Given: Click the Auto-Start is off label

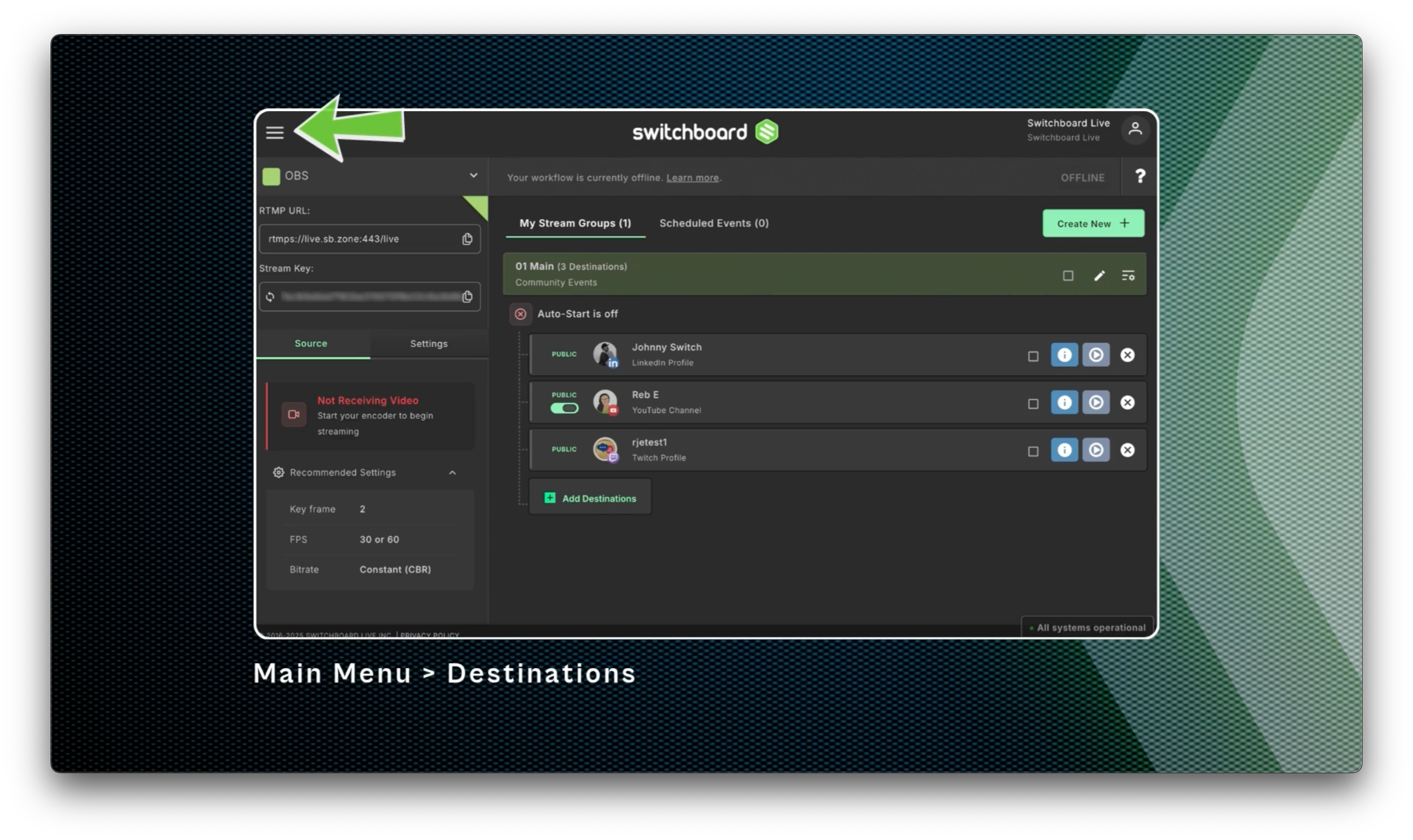Looking at the screenshot, I should tap(577, 314).
